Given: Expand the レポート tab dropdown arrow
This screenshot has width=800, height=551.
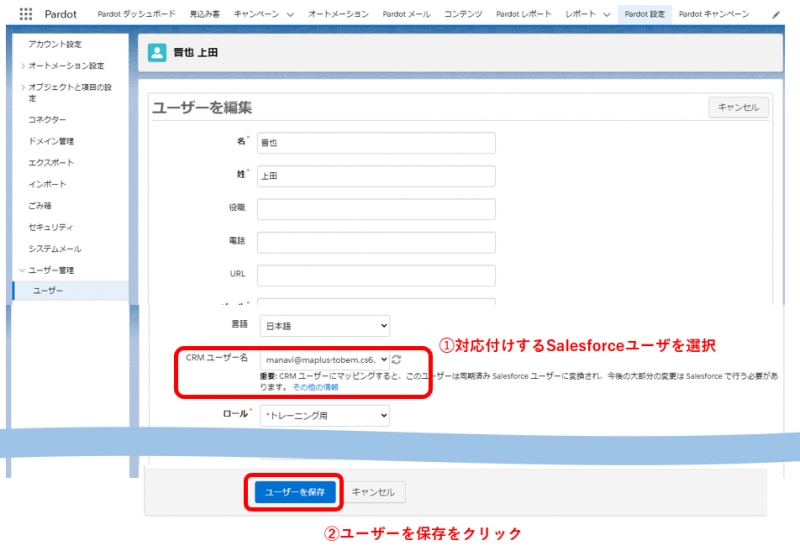Looking at the screenshot, I should (607, 15).
